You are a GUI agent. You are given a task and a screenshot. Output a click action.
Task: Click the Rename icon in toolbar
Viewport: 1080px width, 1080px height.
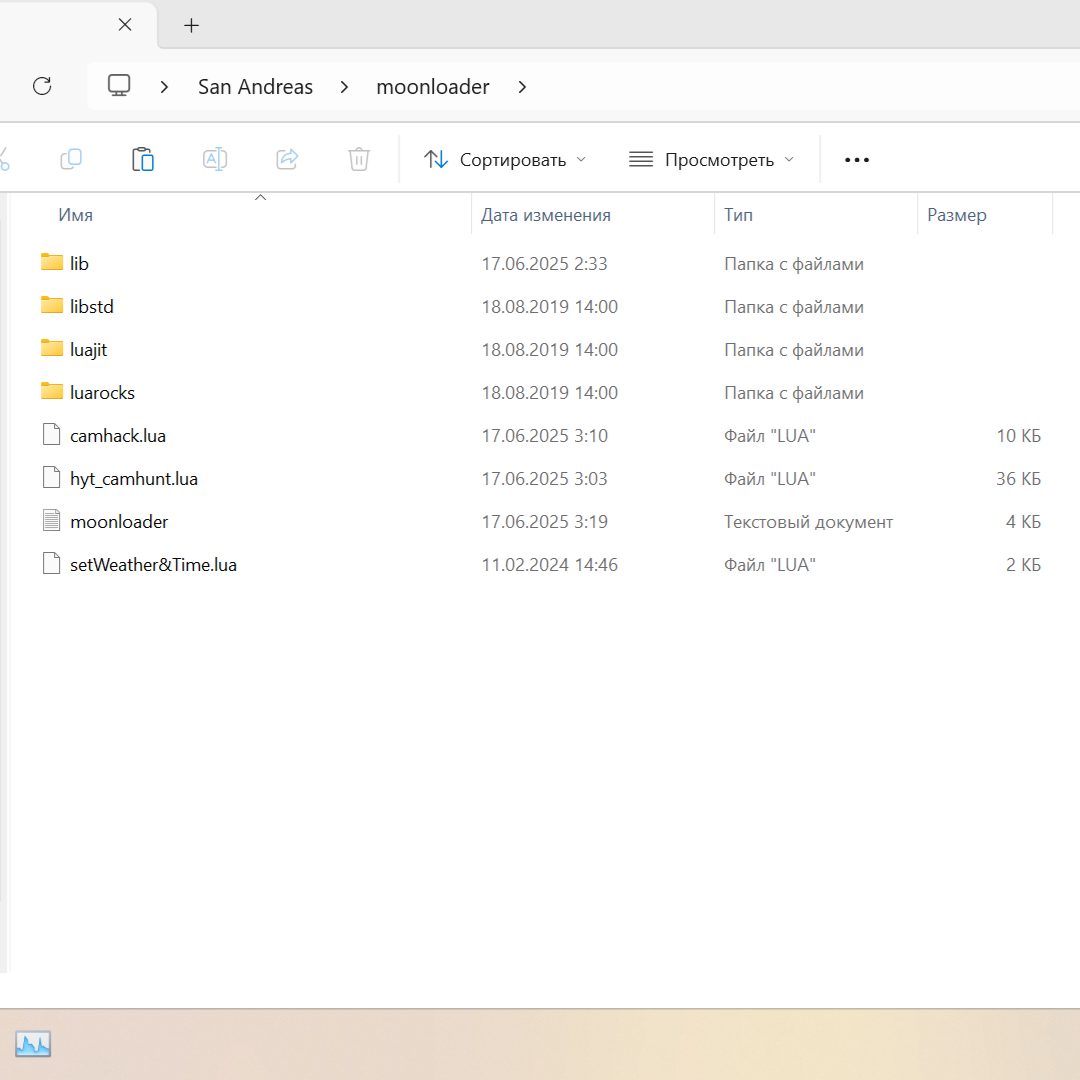(x=215, y=159)
